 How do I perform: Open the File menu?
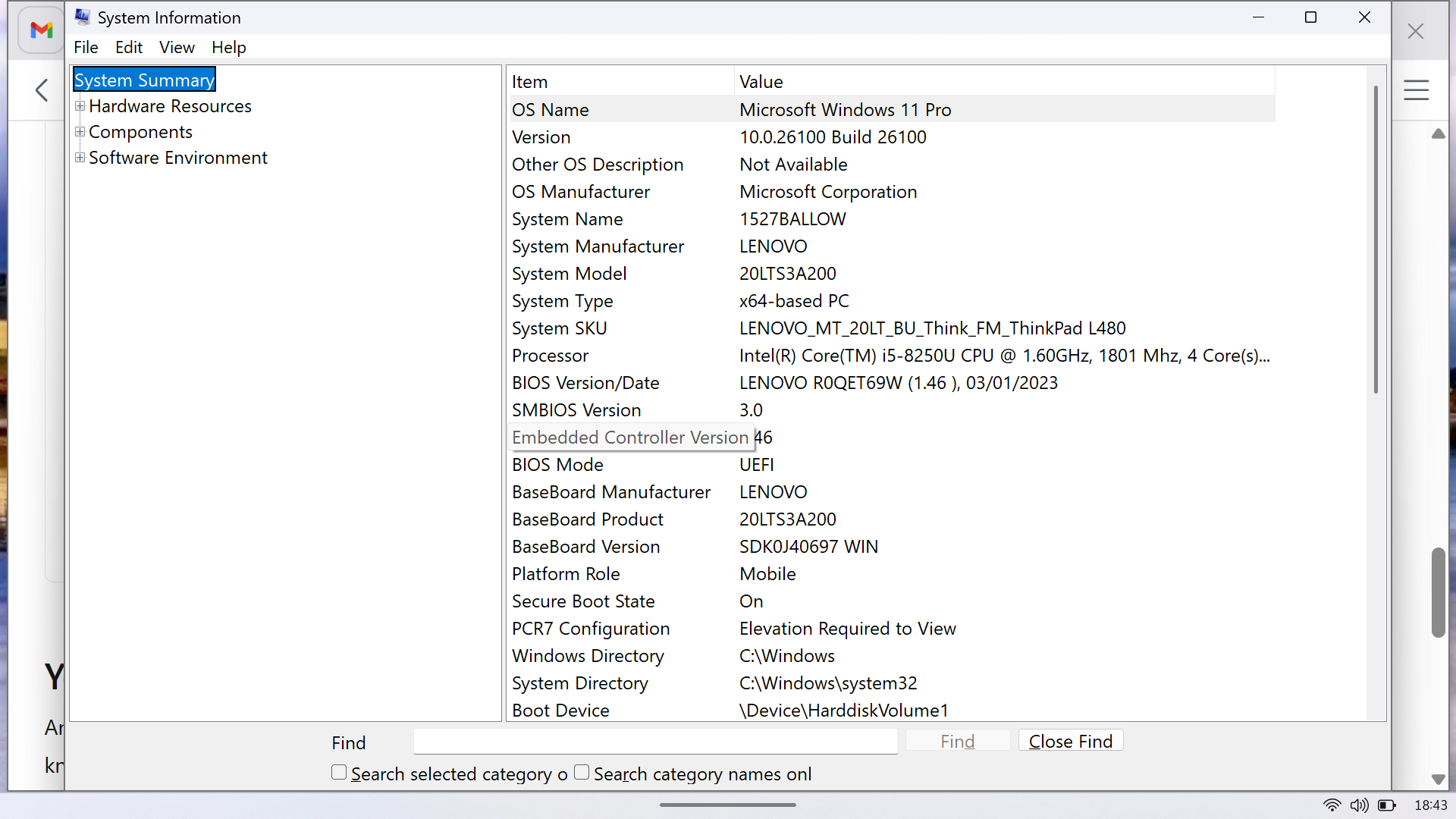pos(86,47)
